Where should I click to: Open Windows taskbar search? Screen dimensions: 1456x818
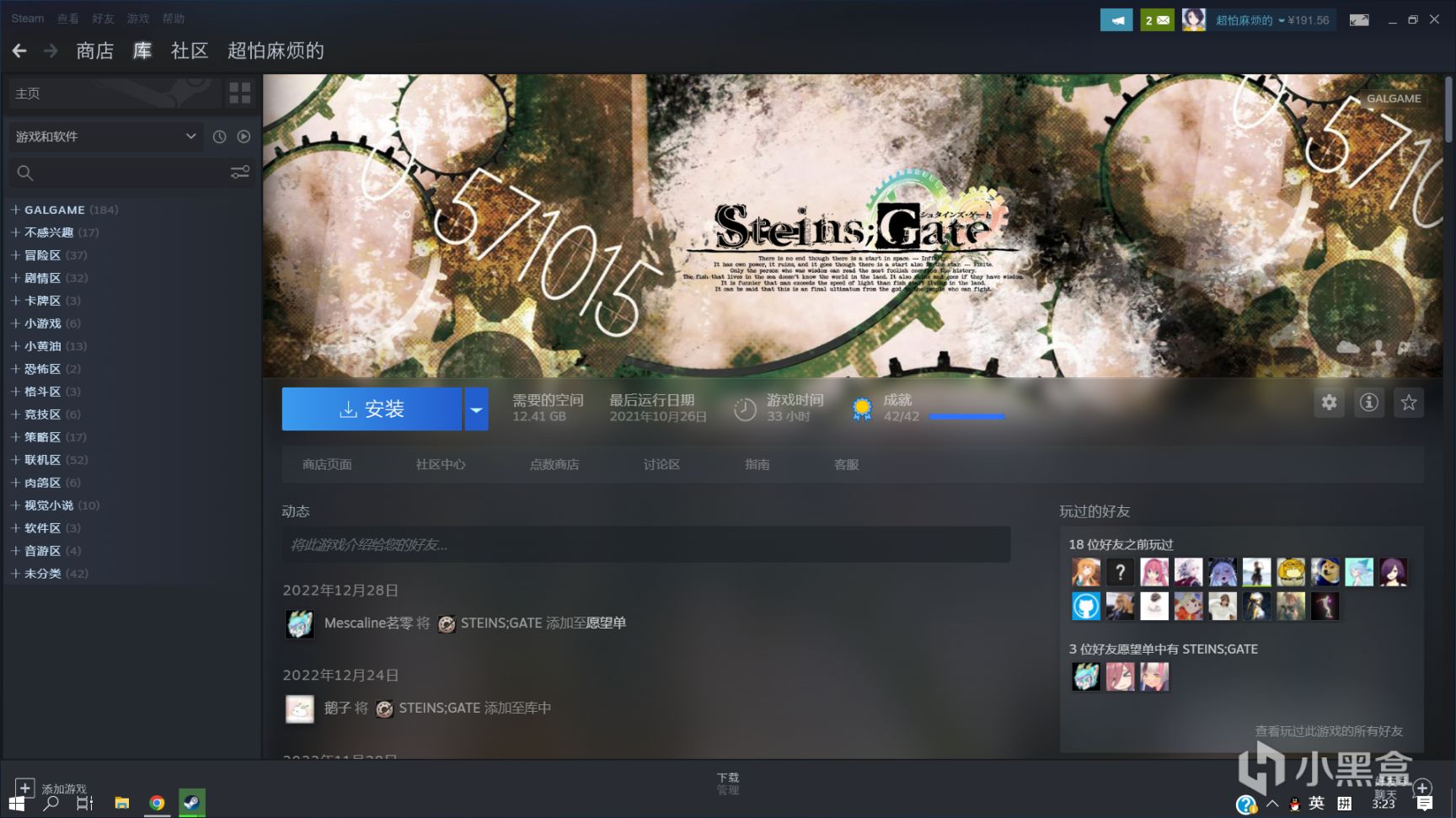[x=51, y=804]
